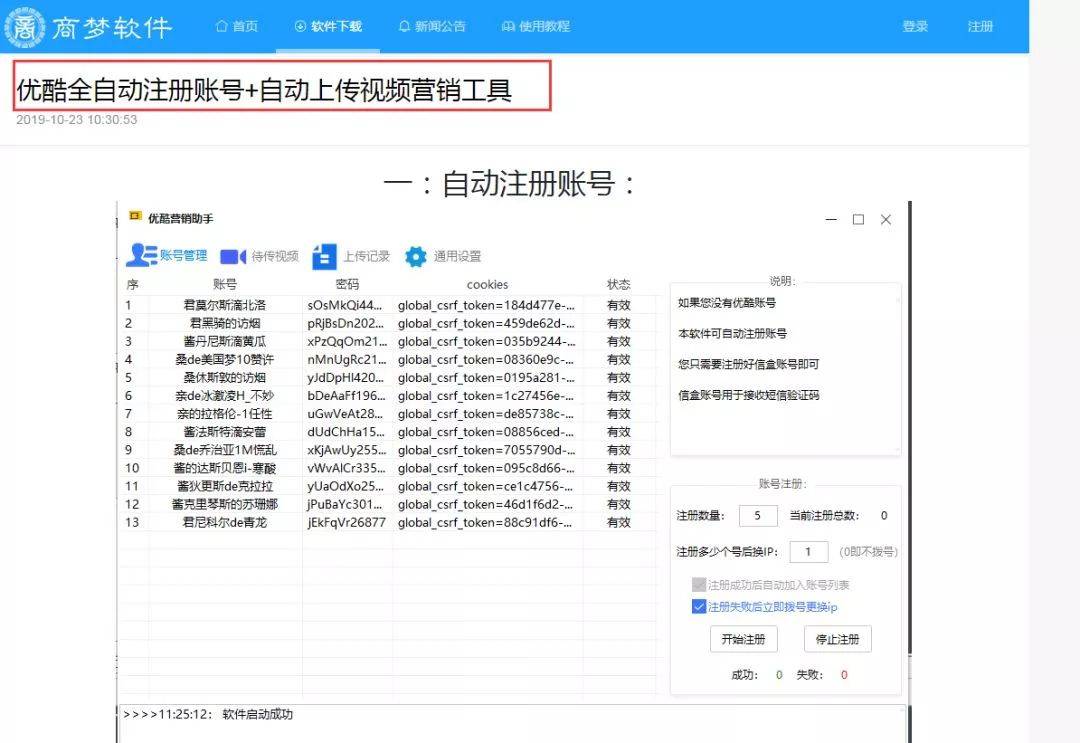Viewport: 1080px width, 743px height.
Task: Click the 商梦软件 round logo icon
Action: click(25, 27)
